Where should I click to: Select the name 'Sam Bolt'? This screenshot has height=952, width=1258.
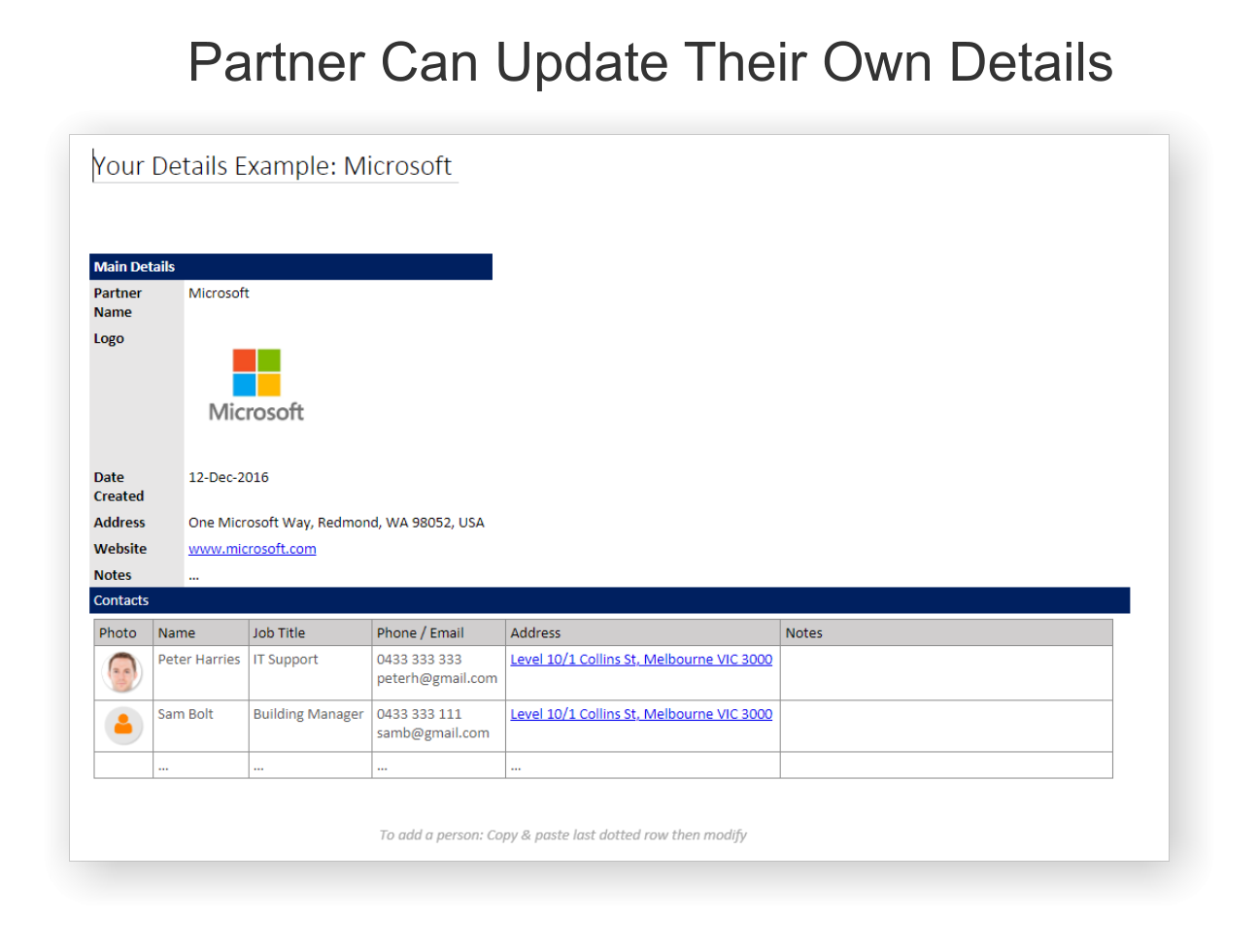[186, 714]
